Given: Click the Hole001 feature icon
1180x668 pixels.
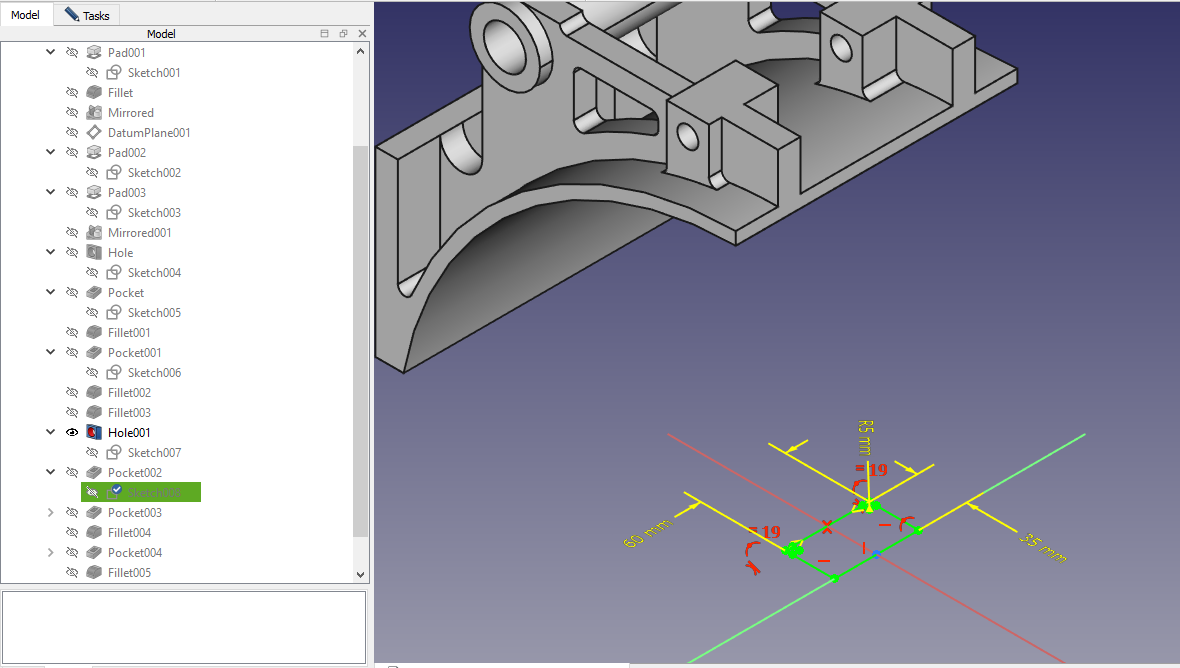Looking at the screenshot, I should pos(94,433).
